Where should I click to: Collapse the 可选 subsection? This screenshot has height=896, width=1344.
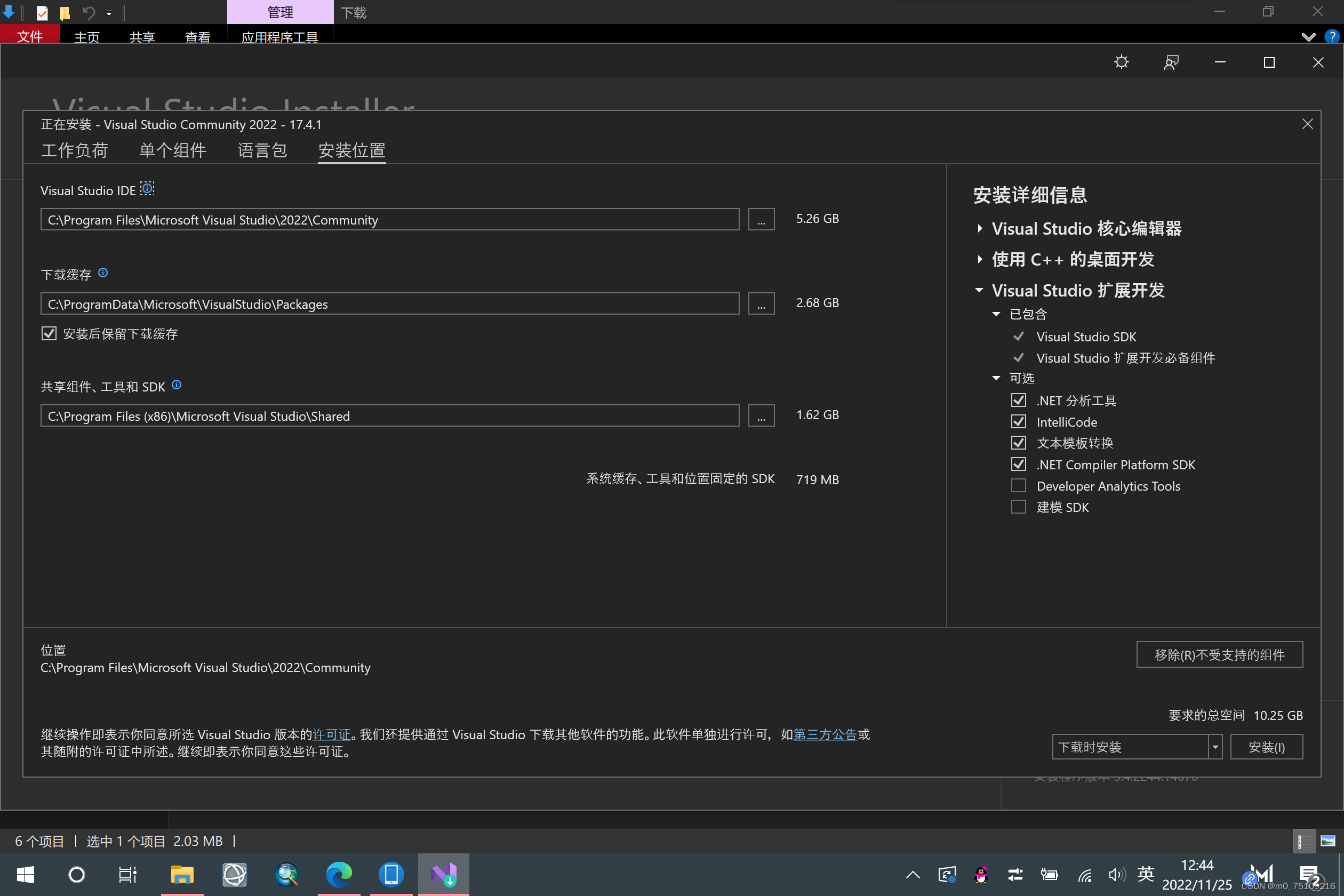click(997, 378)
